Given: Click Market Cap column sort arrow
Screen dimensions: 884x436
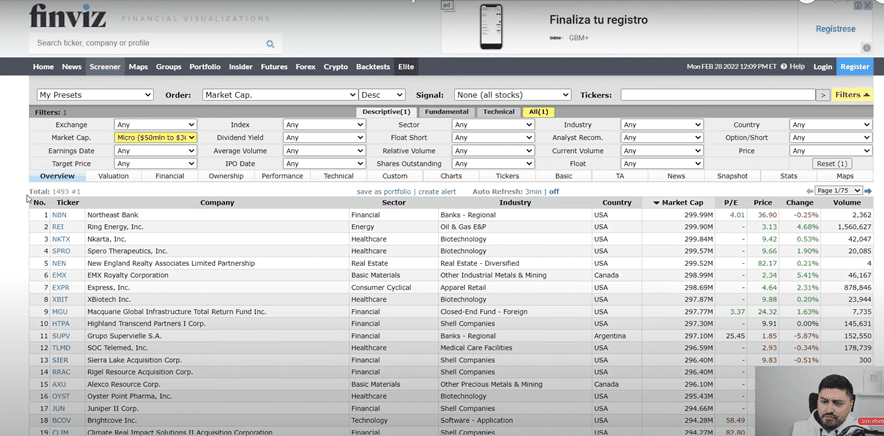Looking at the screenshot, I should (657, 203).
